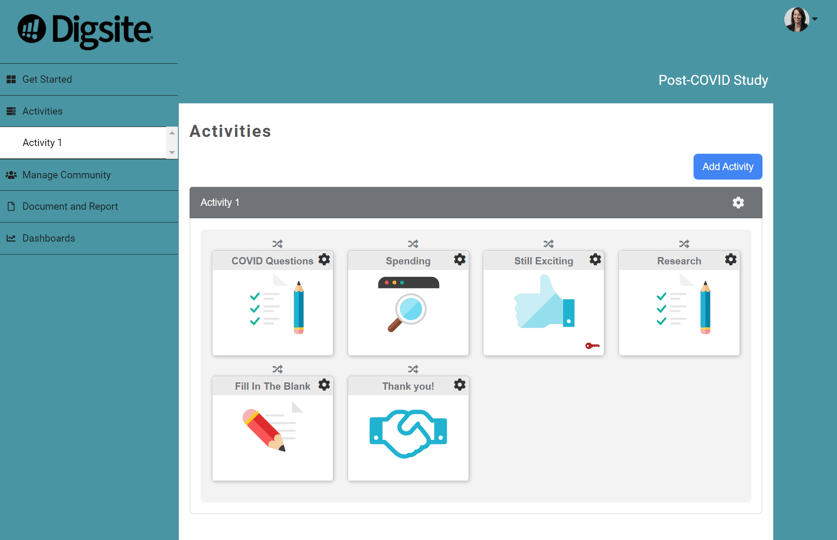Click the gear icon in Activity 1 header bar

pos(738,203)
